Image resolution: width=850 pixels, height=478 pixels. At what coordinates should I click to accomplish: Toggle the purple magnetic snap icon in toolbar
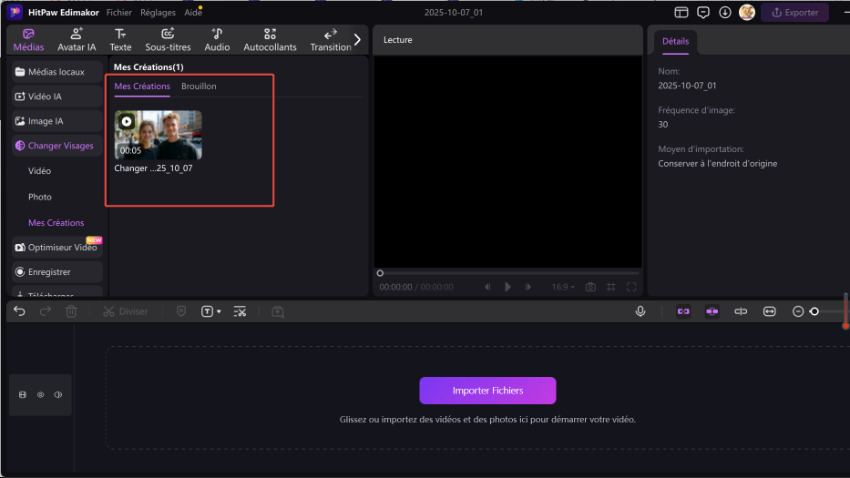coord(684,312)
